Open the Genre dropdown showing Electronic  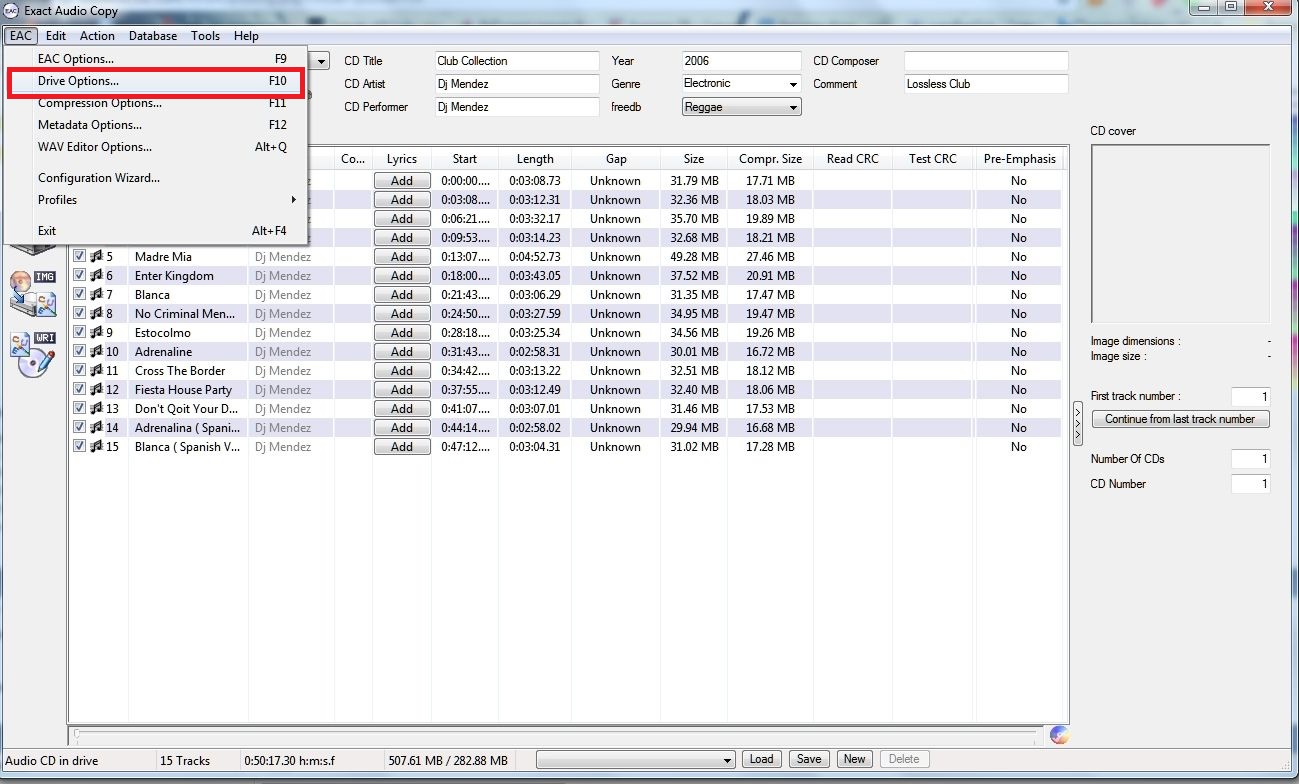pyautogui.click(x=742, y=84)
